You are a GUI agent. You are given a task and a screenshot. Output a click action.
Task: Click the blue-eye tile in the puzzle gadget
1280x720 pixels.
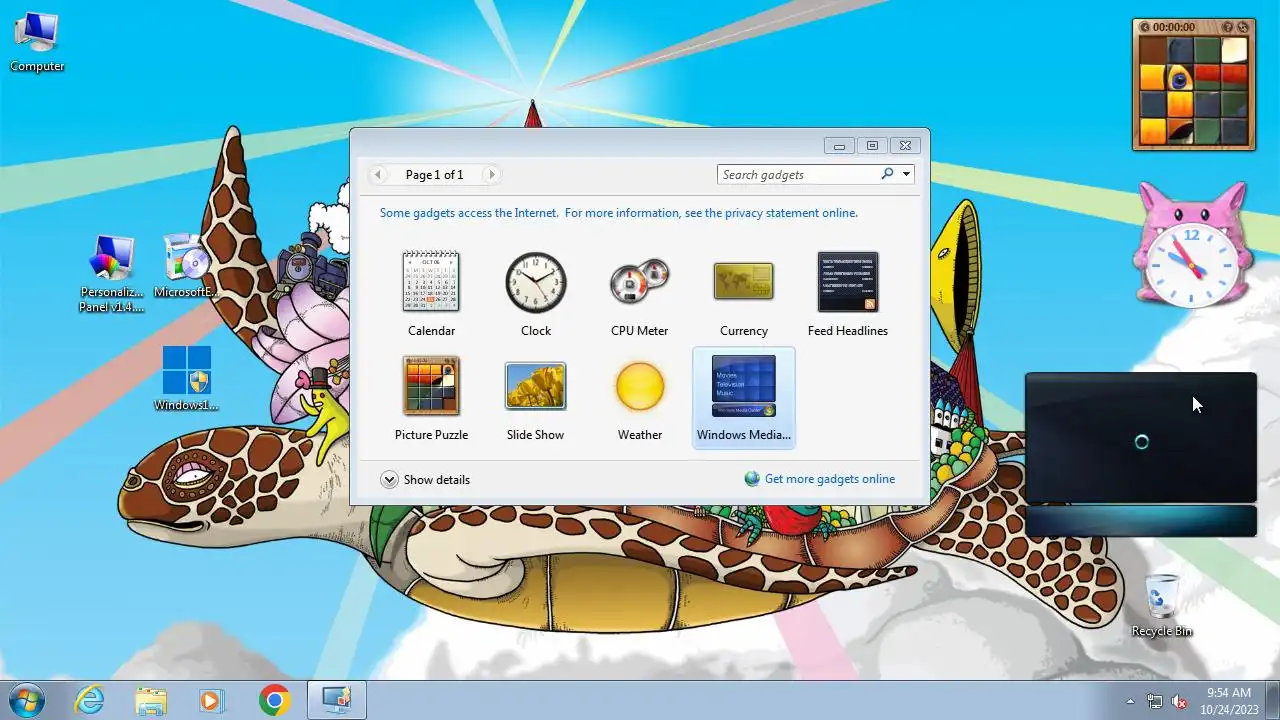click(x=1181, y=77)
